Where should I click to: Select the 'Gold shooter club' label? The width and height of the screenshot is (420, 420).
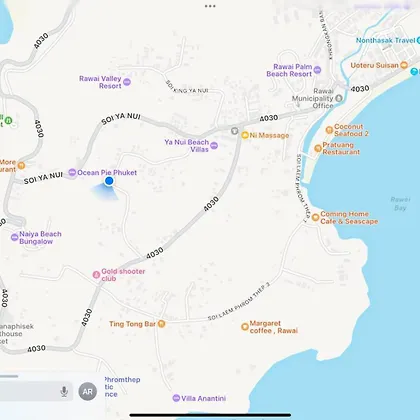123,275
